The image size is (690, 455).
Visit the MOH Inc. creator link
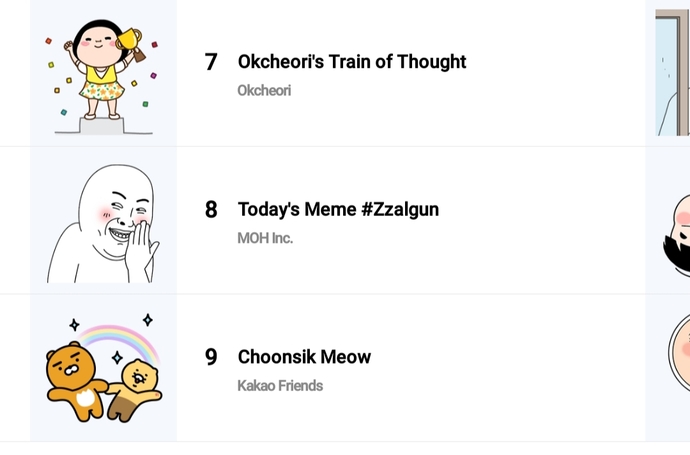click(265, 238)
